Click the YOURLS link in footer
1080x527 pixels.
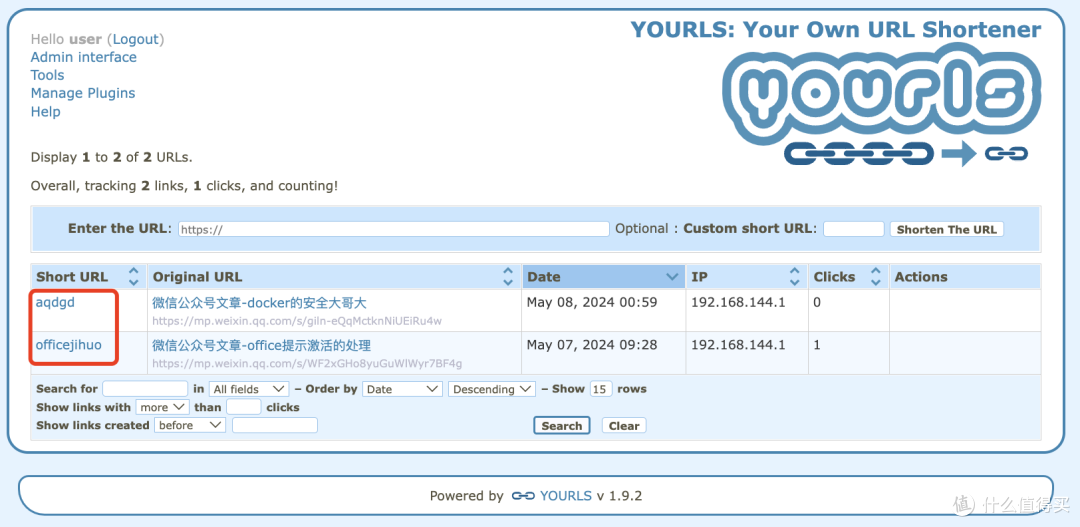coord(565,496)
